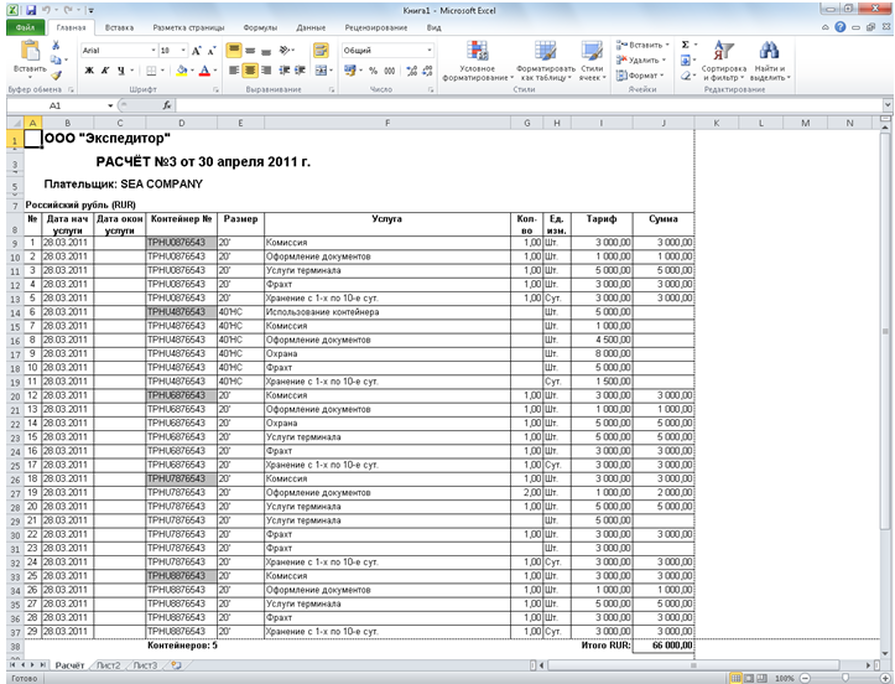Click the Increase Font Size icon

pos(196,51)
